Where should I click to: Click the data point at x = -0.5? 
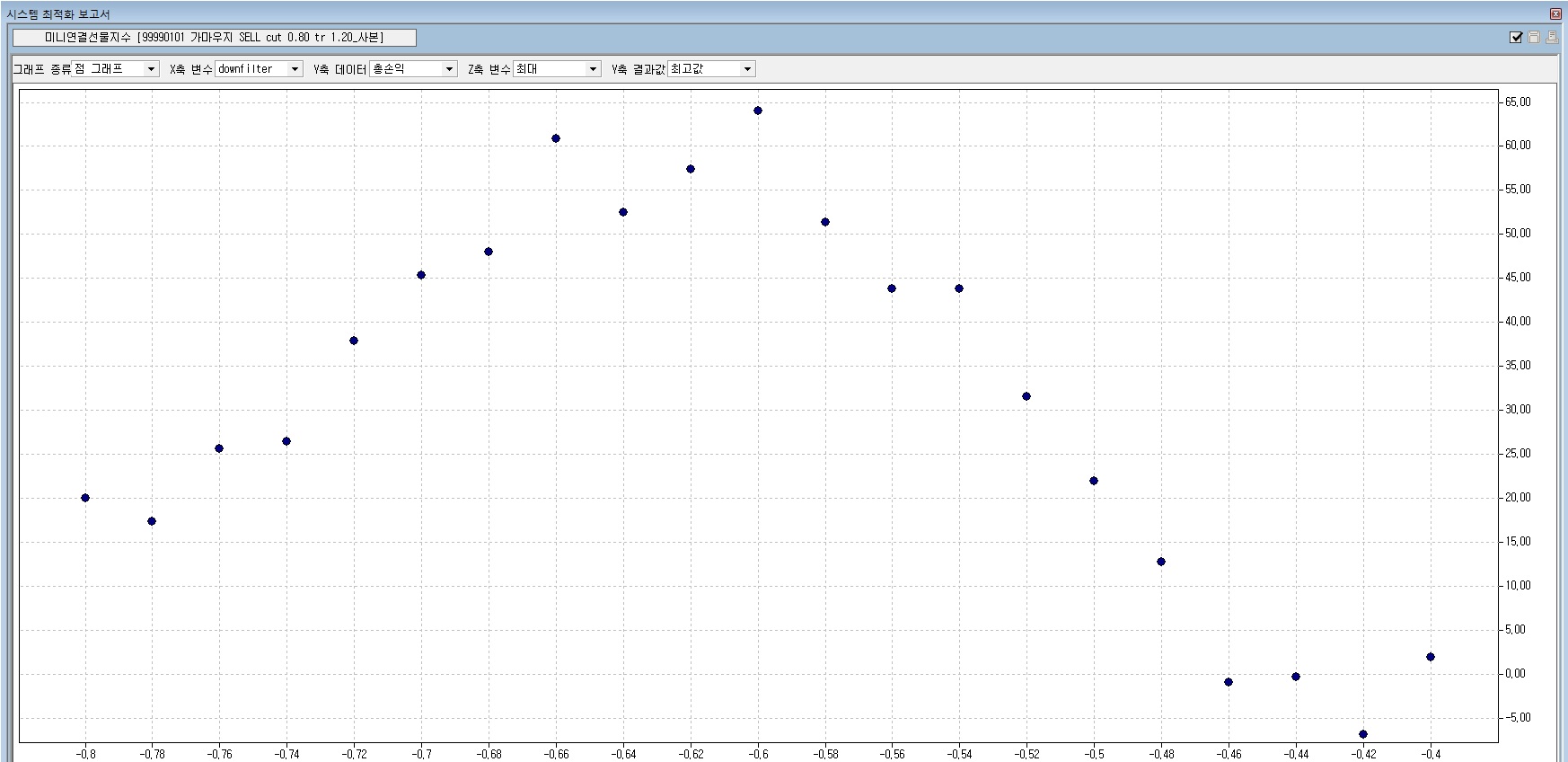(1094, 481)
